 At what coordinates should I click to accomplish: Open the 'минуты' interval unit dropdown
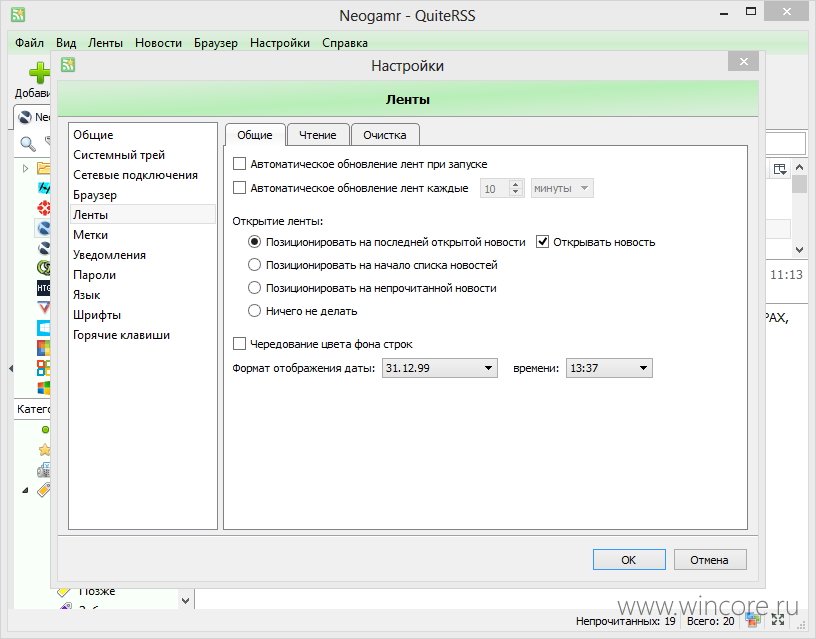pyautogui.click(x=562, y=188)
